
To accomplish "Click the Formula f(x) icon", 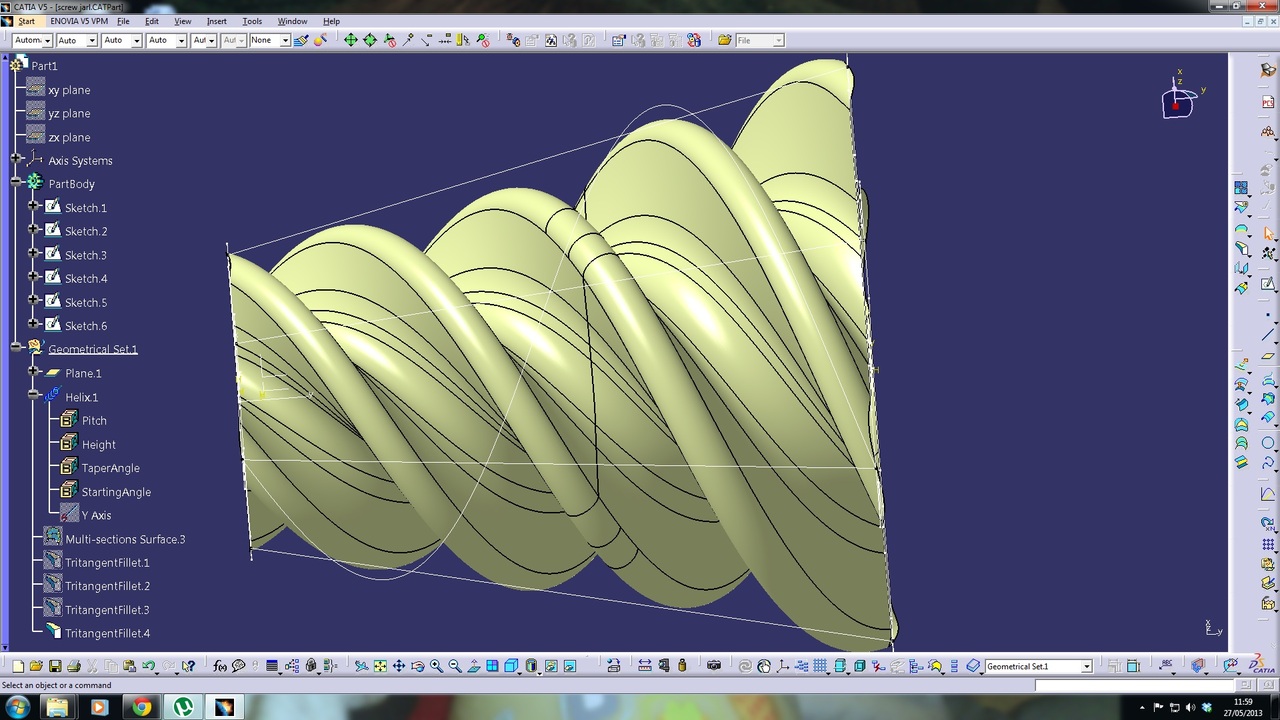I will pyautogui.click(x=220, y=666).
